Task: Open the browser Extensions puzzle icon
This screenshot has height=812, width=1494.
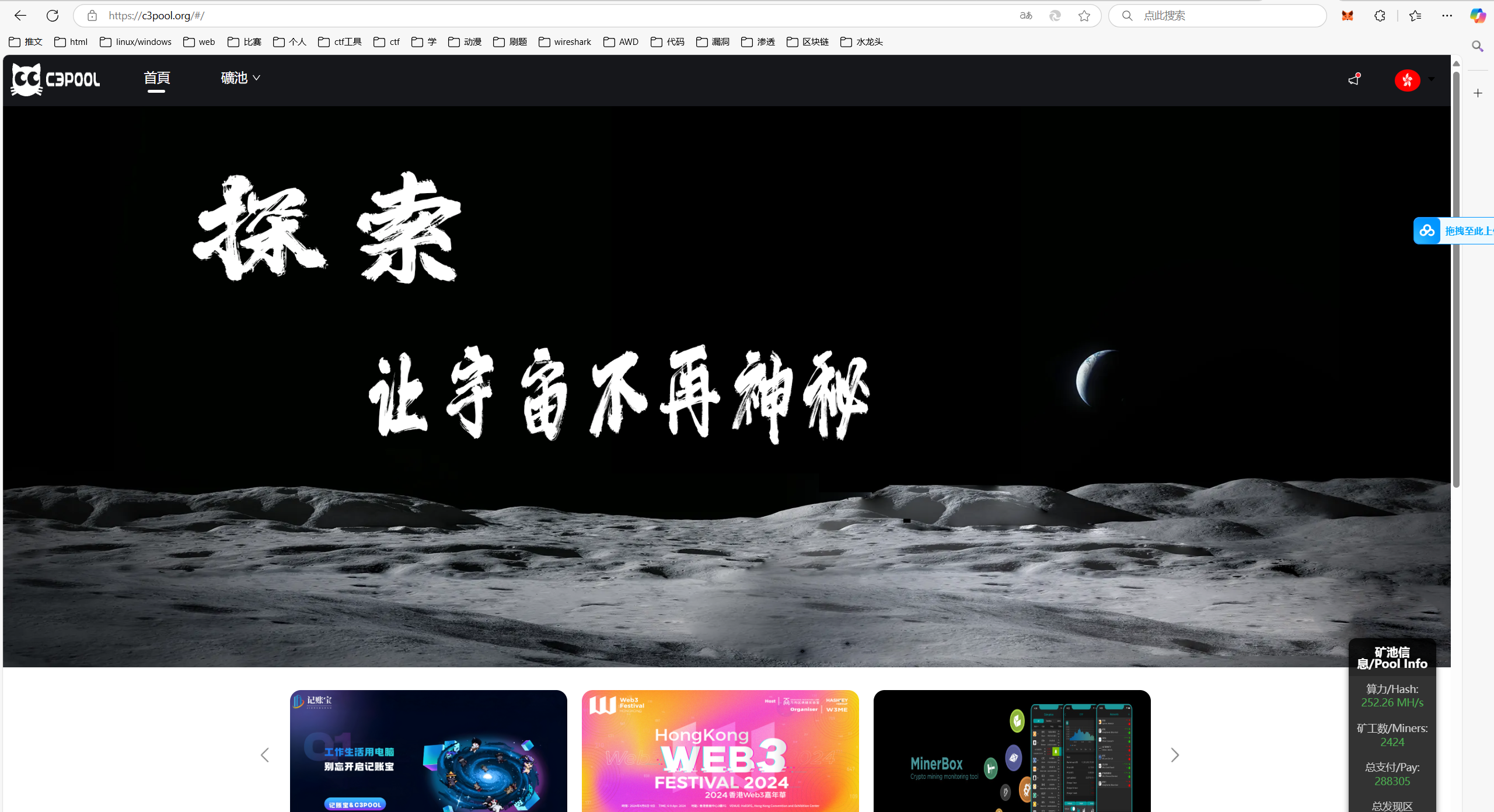Action: coord(1380,16)
